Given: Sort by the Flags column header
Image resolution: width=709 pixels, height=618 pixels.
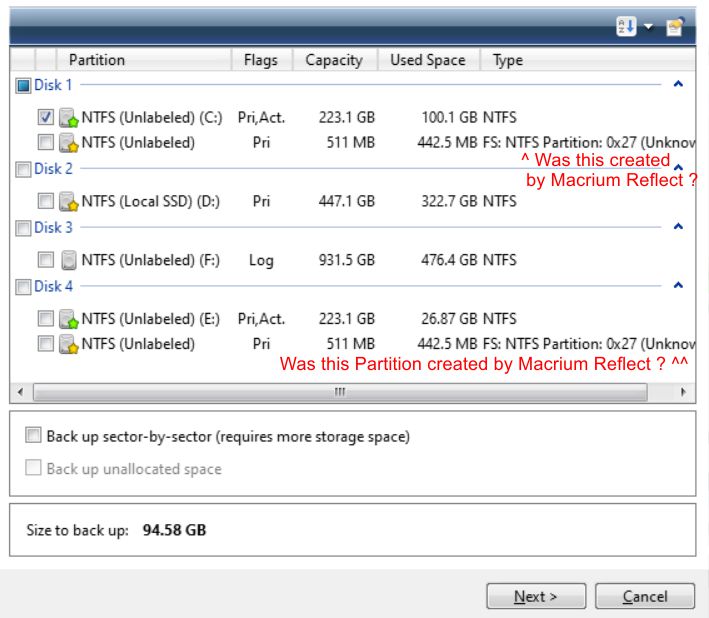Looking at the screenshot, I should pos(262,60).
